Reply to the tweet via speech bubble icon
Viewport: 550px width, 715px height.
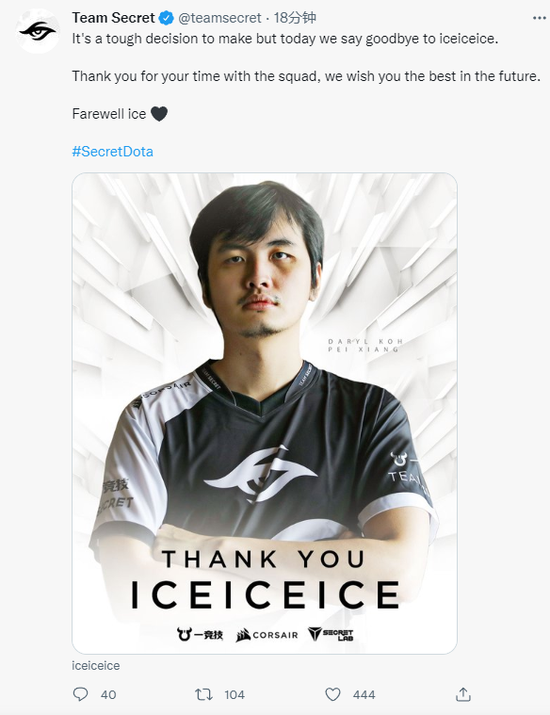tap(81, 694)
